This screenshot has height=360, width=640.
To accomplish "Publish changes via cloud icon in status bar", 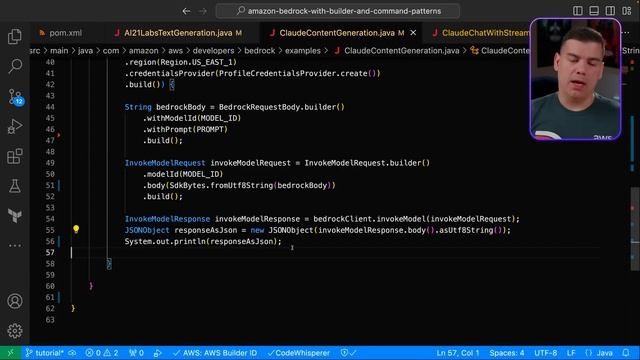I will pos(72,353).
